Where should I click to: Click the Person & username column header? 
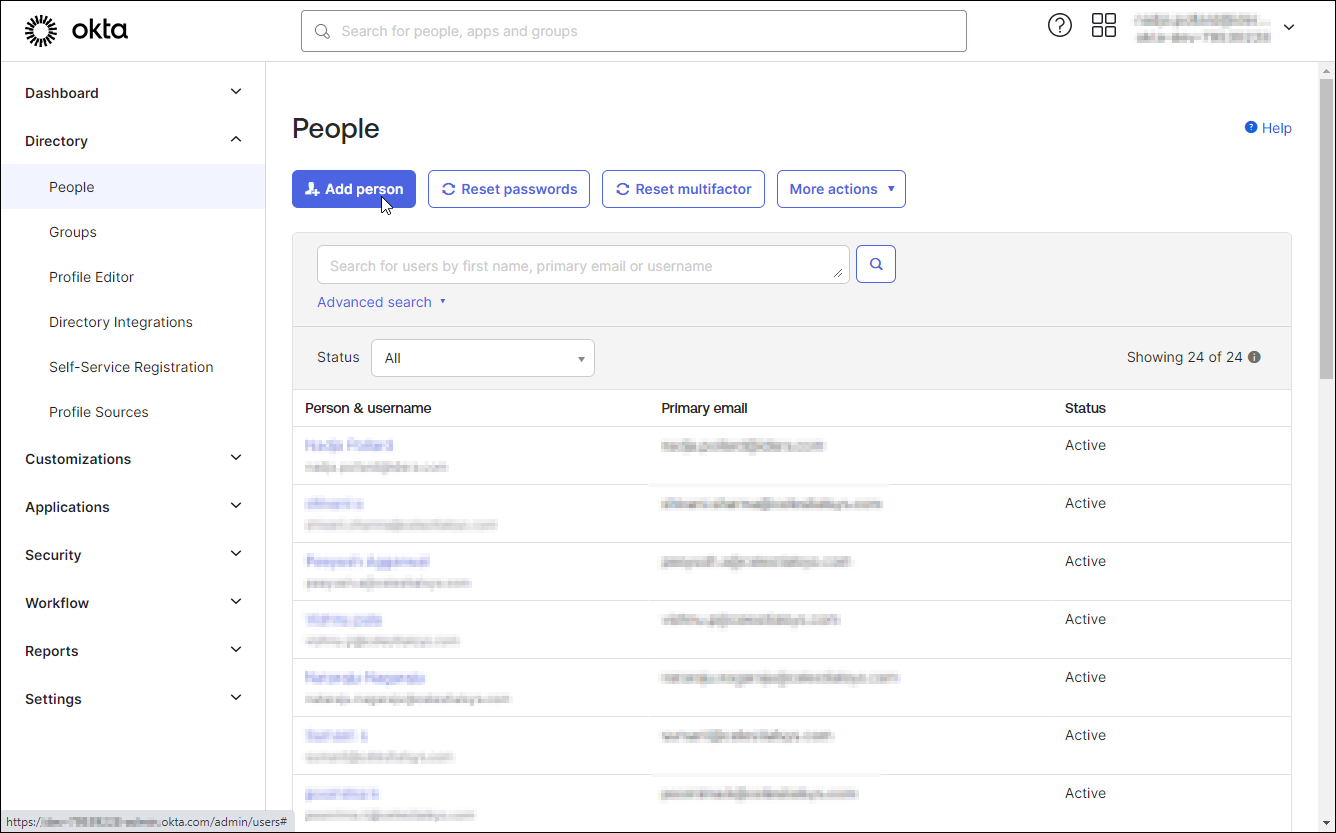pyautogui.click(x=368, y=408)
